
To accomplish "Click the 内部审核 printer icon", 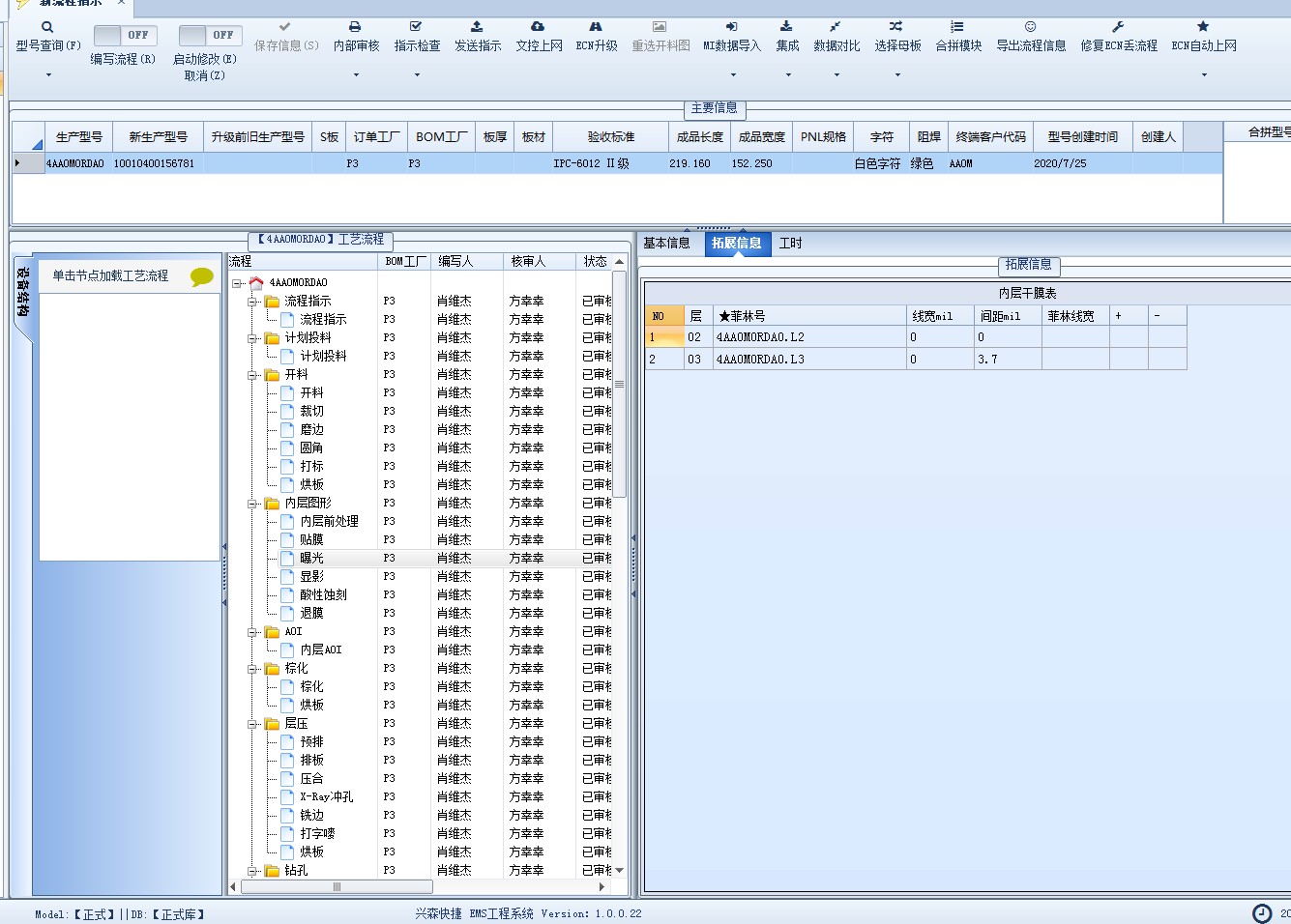I will 355,27.
